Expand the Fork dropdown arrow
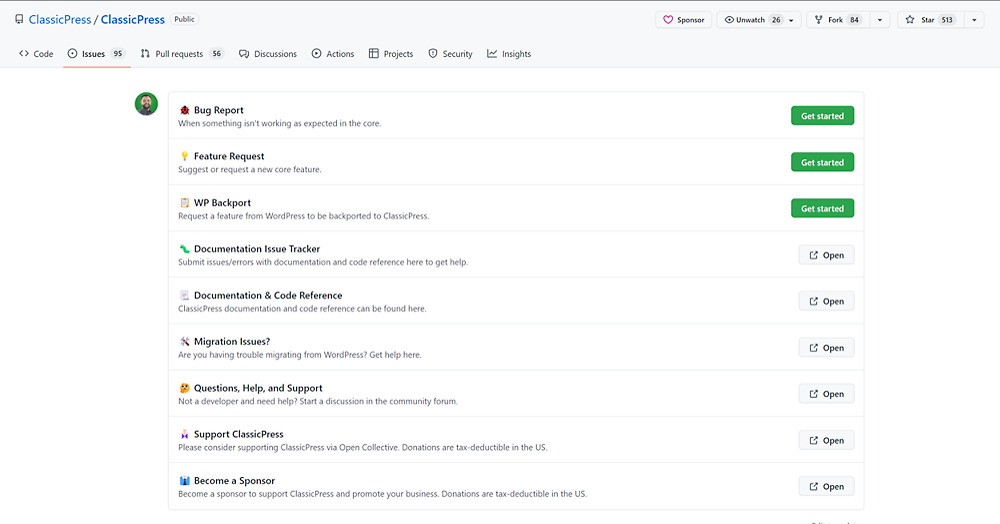Screen dimensions: 1000x524 coord(879,20)
